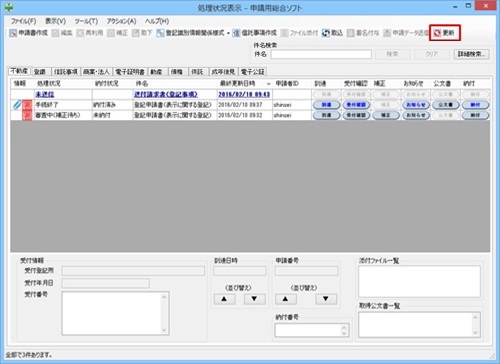Open 登記識別情報関係様式 from the toolbar
The width and height of the screenshot is (500, 364).
(192, 33)
